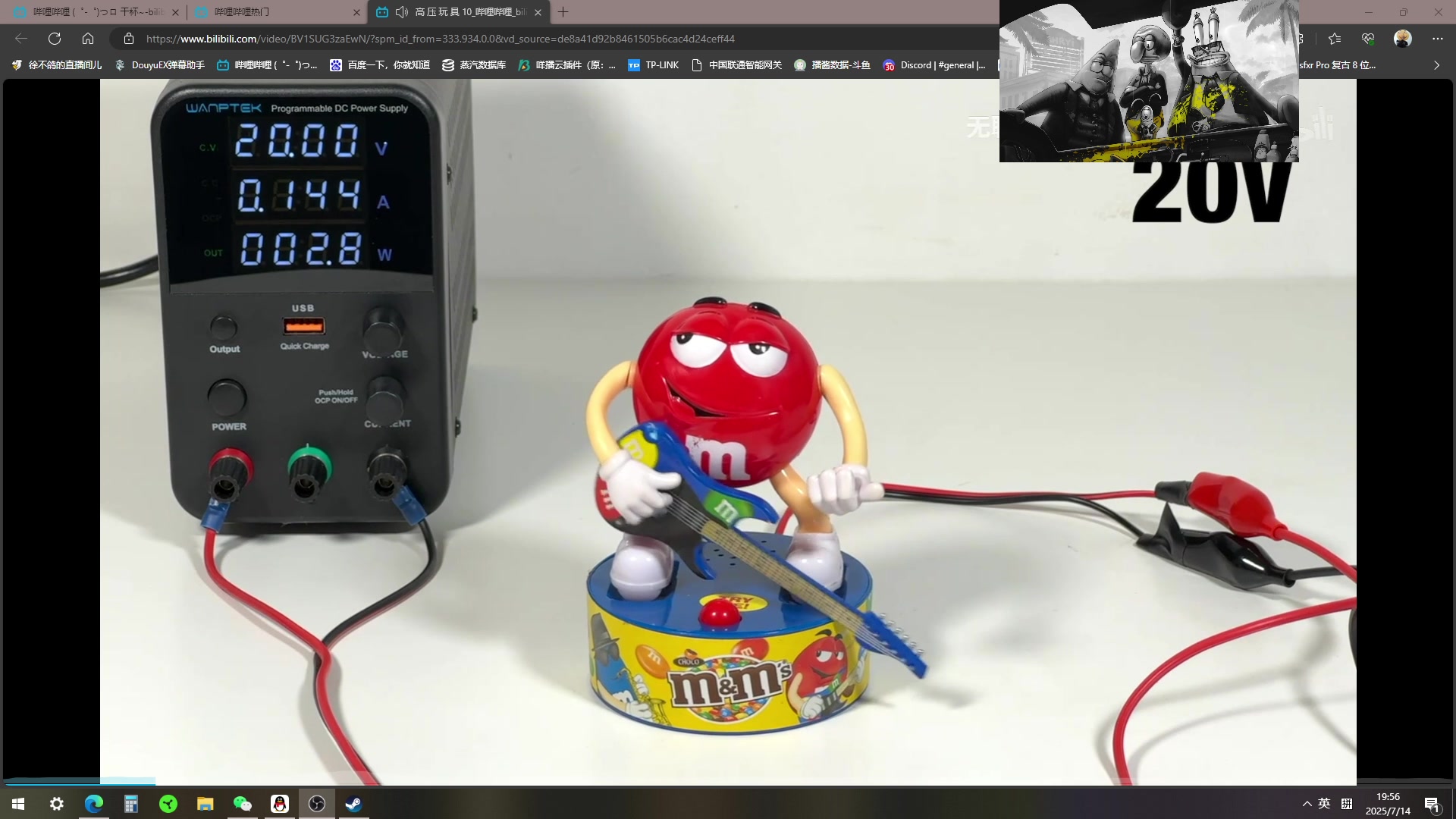This screenshot has height=819, width=1456.
Task: Launch Calculator from the taskbar
Action: click(x=131, y=804)
